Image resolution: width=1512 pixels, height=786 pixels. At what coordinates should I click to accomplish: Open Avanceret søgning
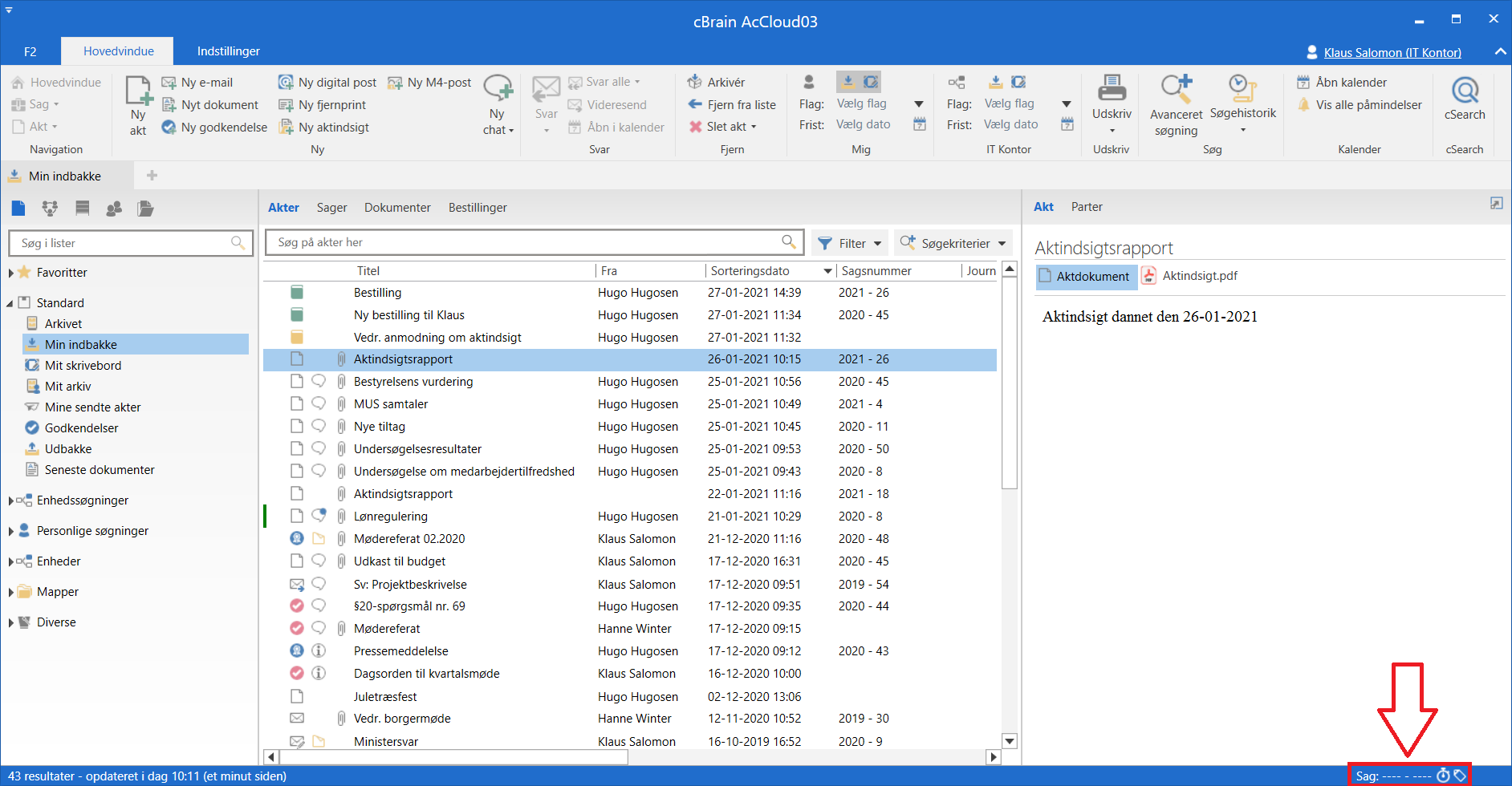1177,106
